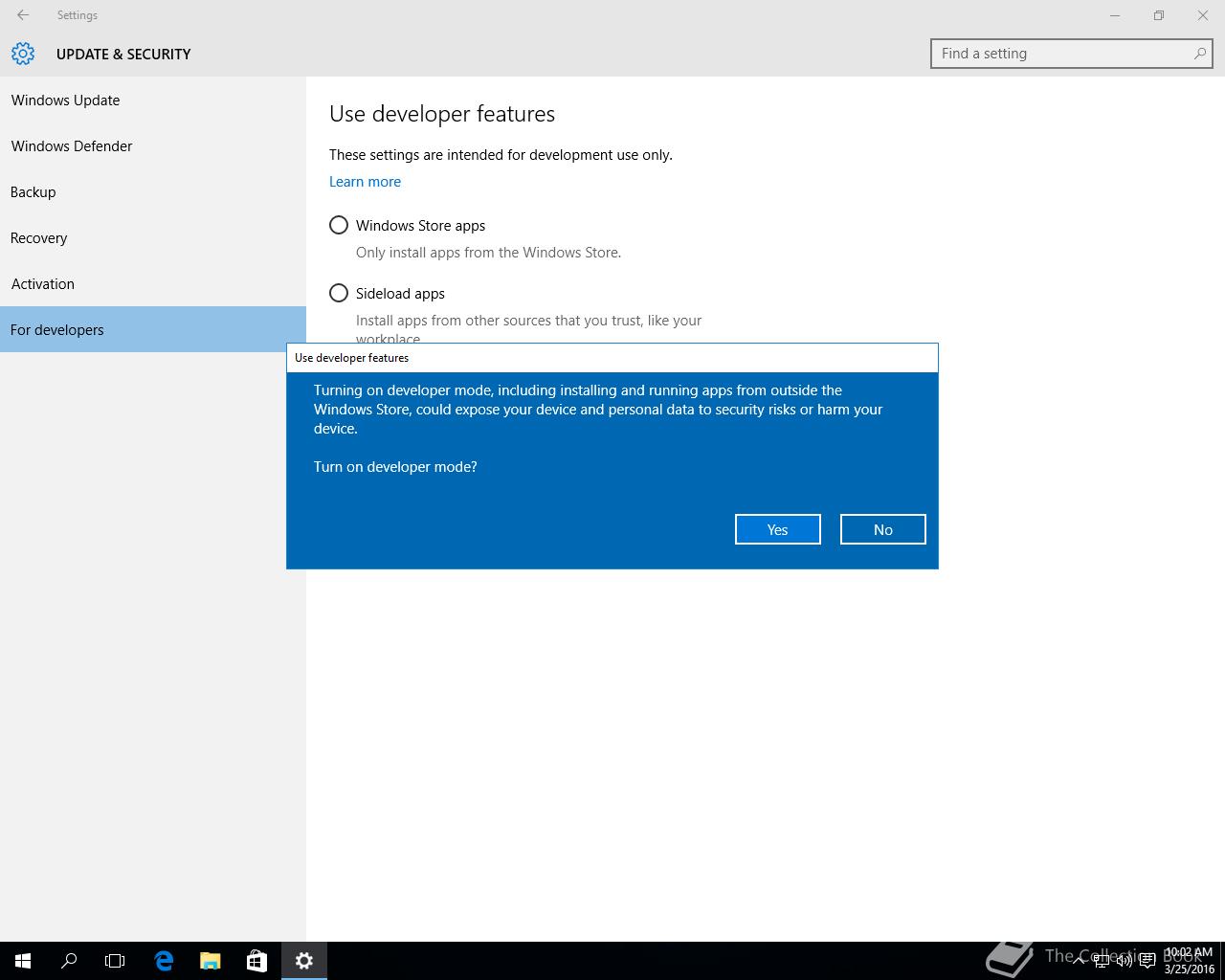Restore down the Settings window
Image resolution: width=1225 pixels, height=980 pixels.
(x=1159, y=15)
